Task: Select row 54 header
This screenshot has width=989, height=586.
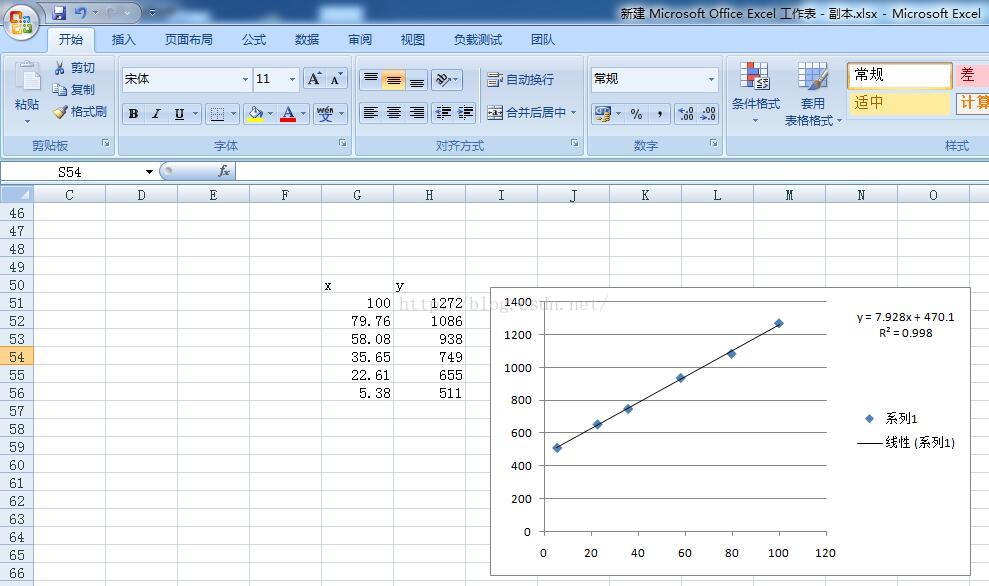Action: (x=16, y=356)
